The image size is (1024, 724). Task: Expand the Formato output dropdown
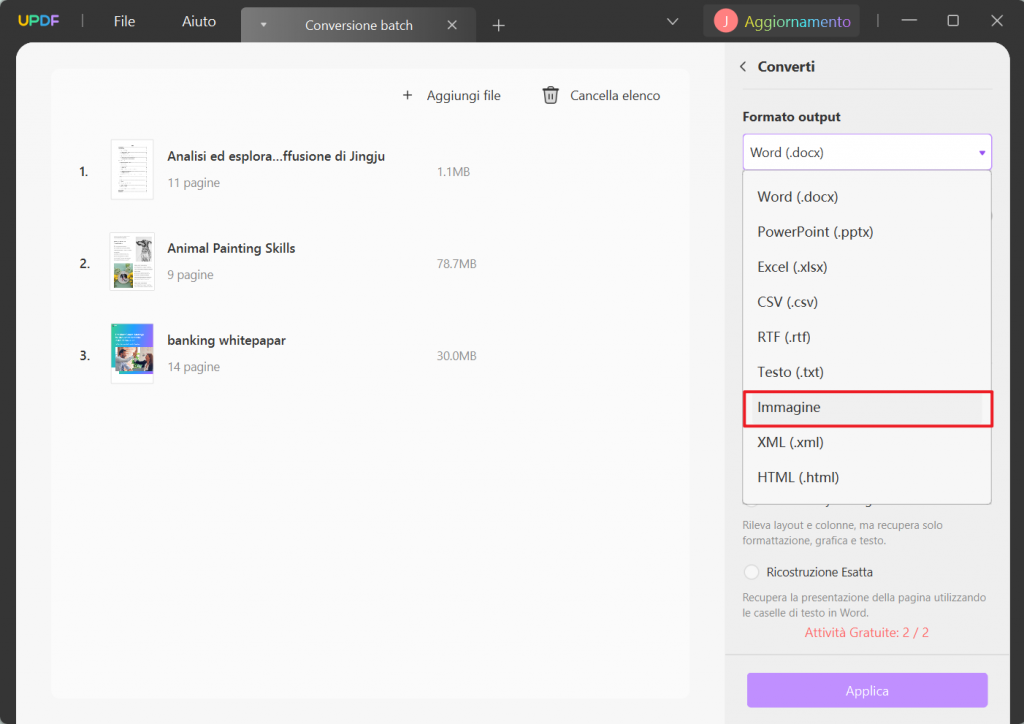[866, 153]
